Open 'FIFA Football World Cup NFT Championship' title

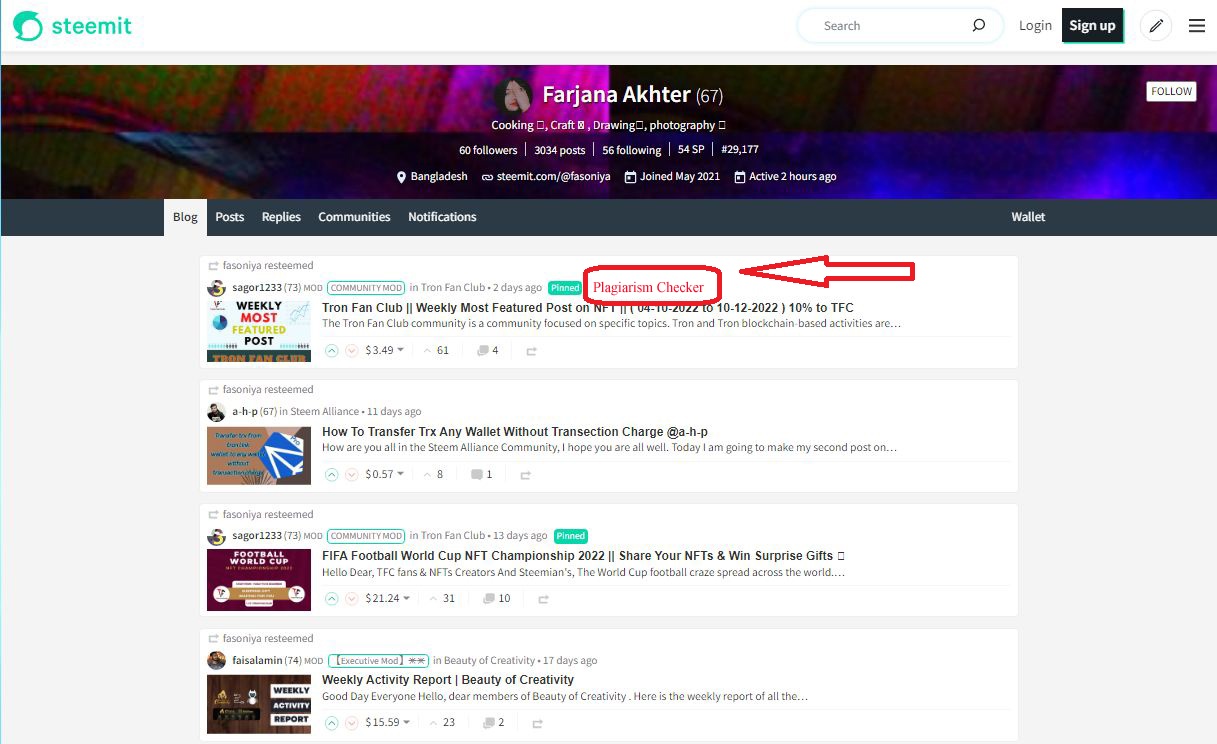pos(584,556)
